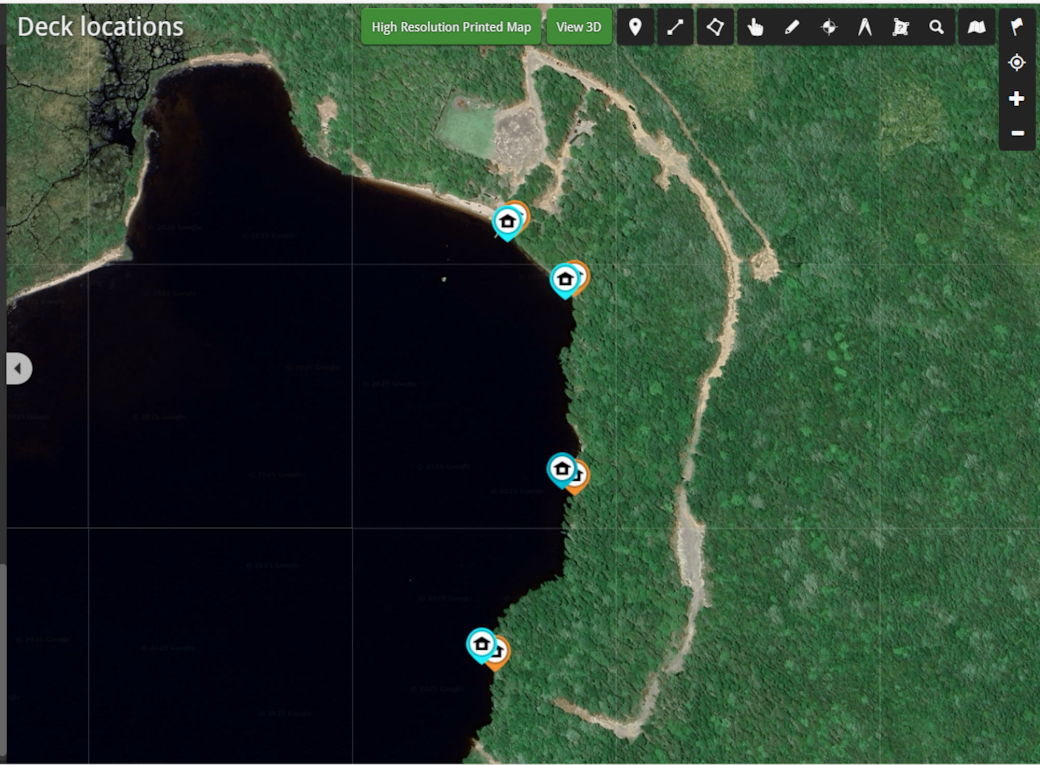This screenshot has width=1040, height=765.
Task: Select the place marker pin tool
Action: [635, 27]
